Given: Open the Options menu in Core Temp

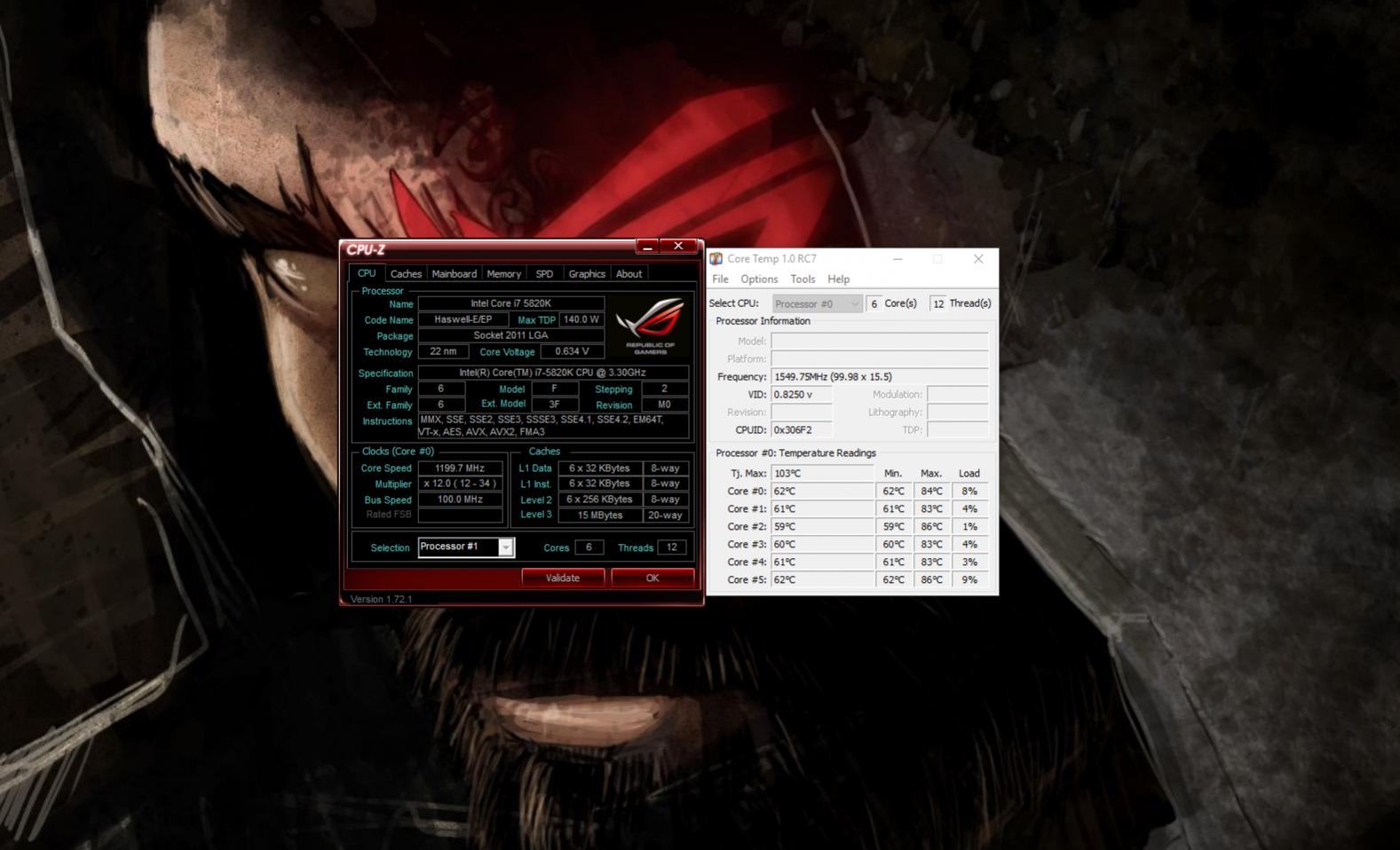Looking at the screenshot, I should 759,279.
